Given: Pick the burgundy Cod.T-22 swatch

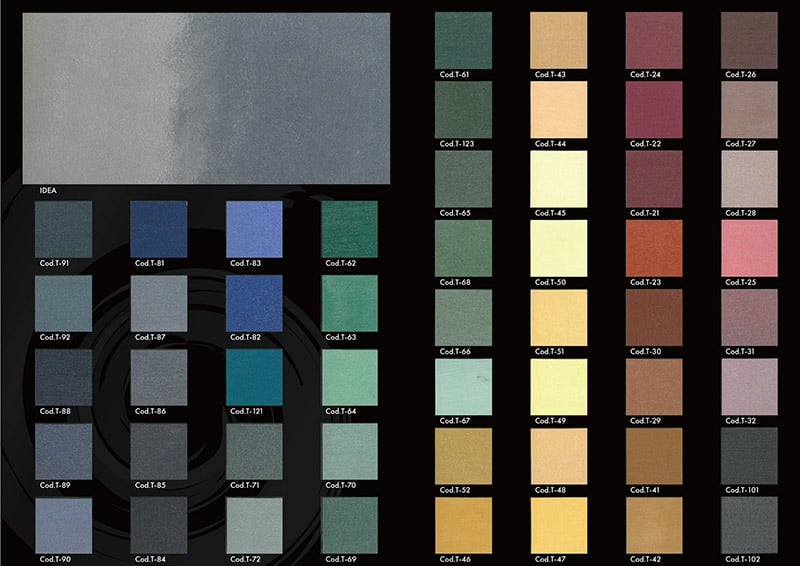Looking at the screenshot, I should (x=654, y=110).
